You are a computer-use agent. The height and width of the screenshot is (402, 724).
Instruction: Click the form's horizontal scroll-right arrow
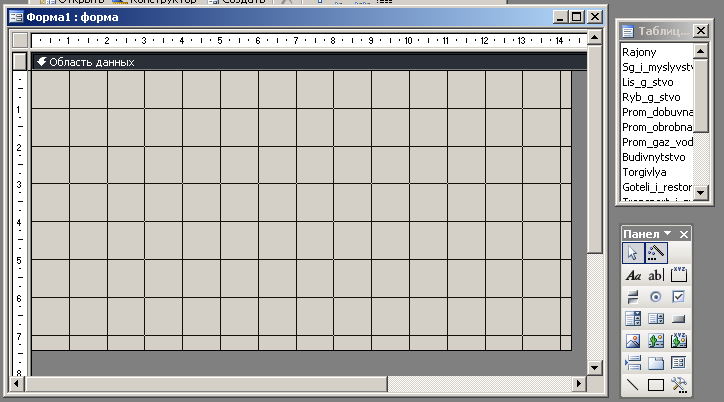[579, 384]
